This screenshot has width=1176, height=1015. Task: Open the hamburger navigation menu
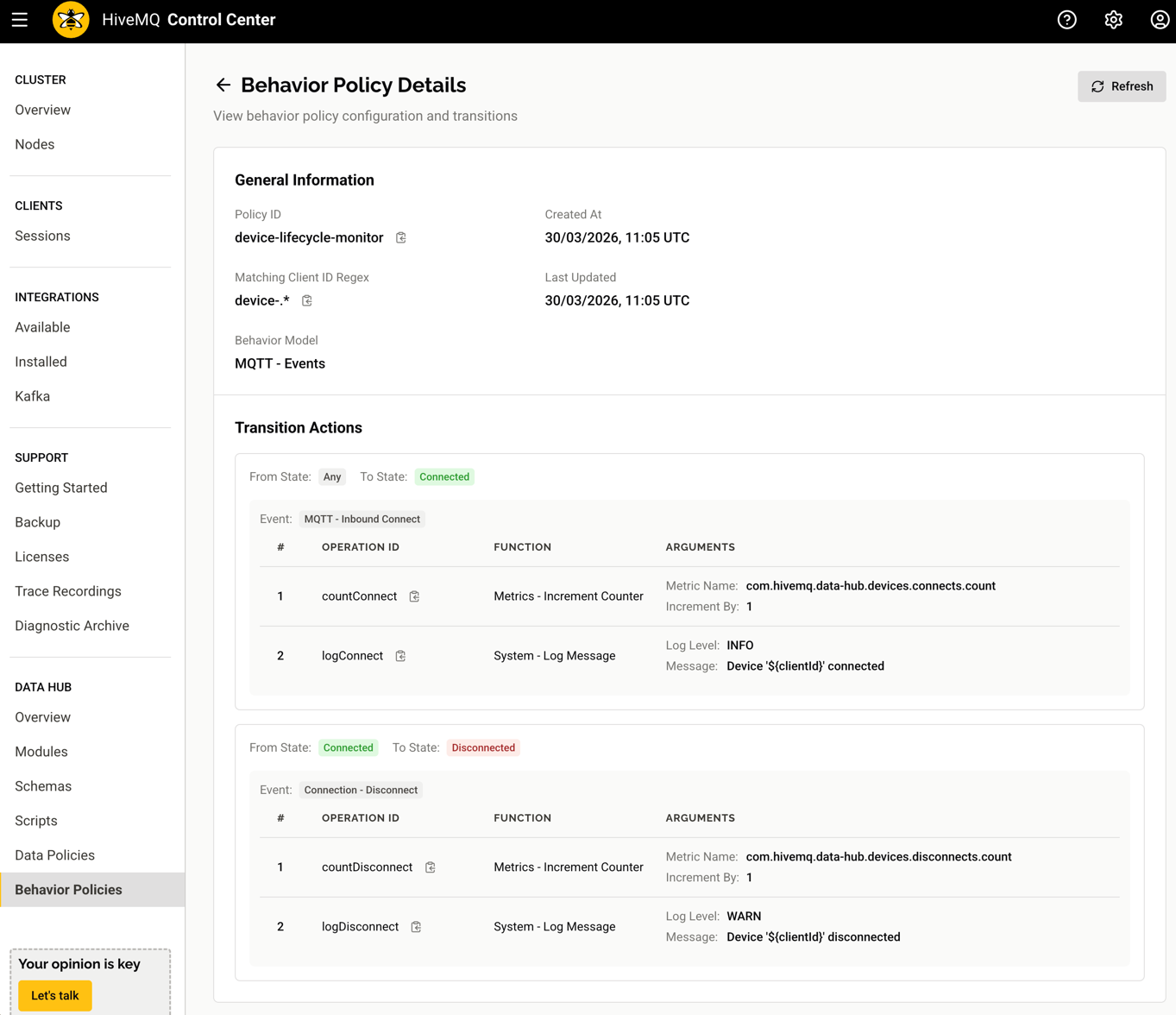click(x=20, y=20)
